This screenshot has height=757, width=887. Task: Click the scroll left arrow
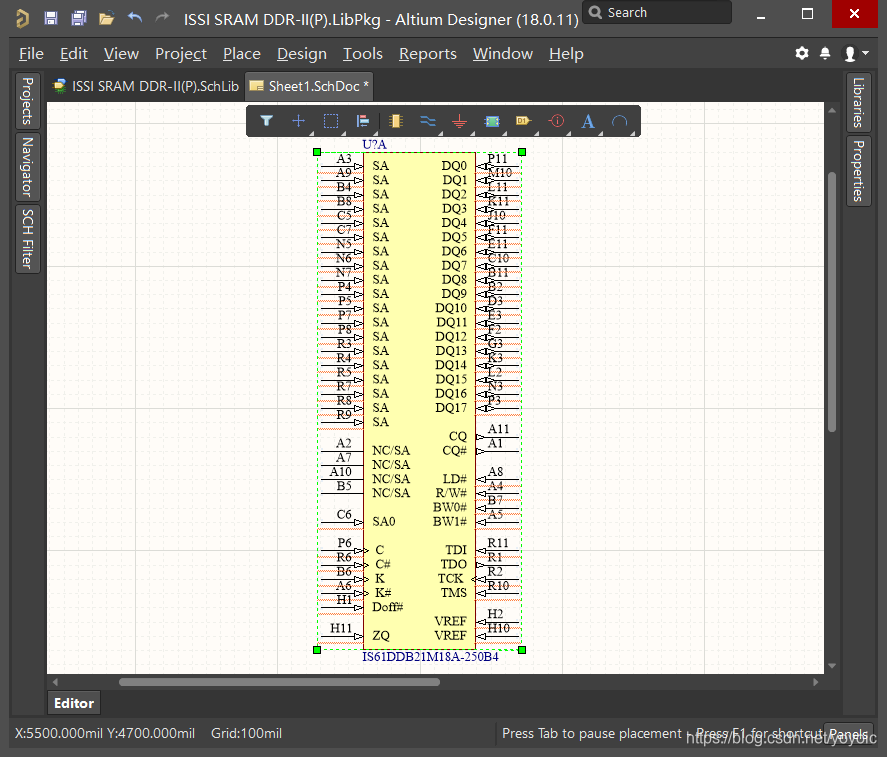pos(55,682)
